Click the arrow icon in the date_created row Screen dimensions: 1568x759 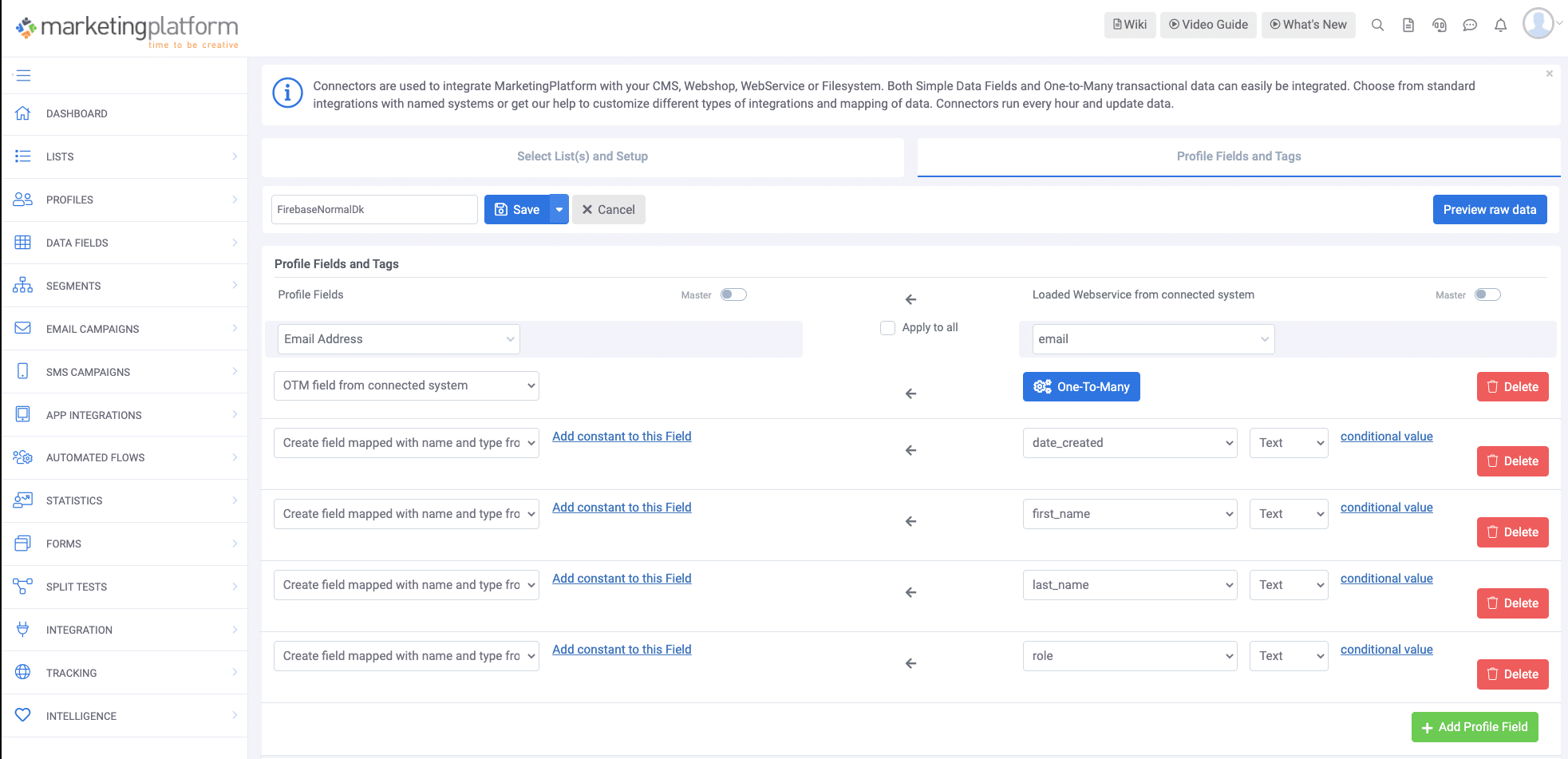(x=910, y=451)
